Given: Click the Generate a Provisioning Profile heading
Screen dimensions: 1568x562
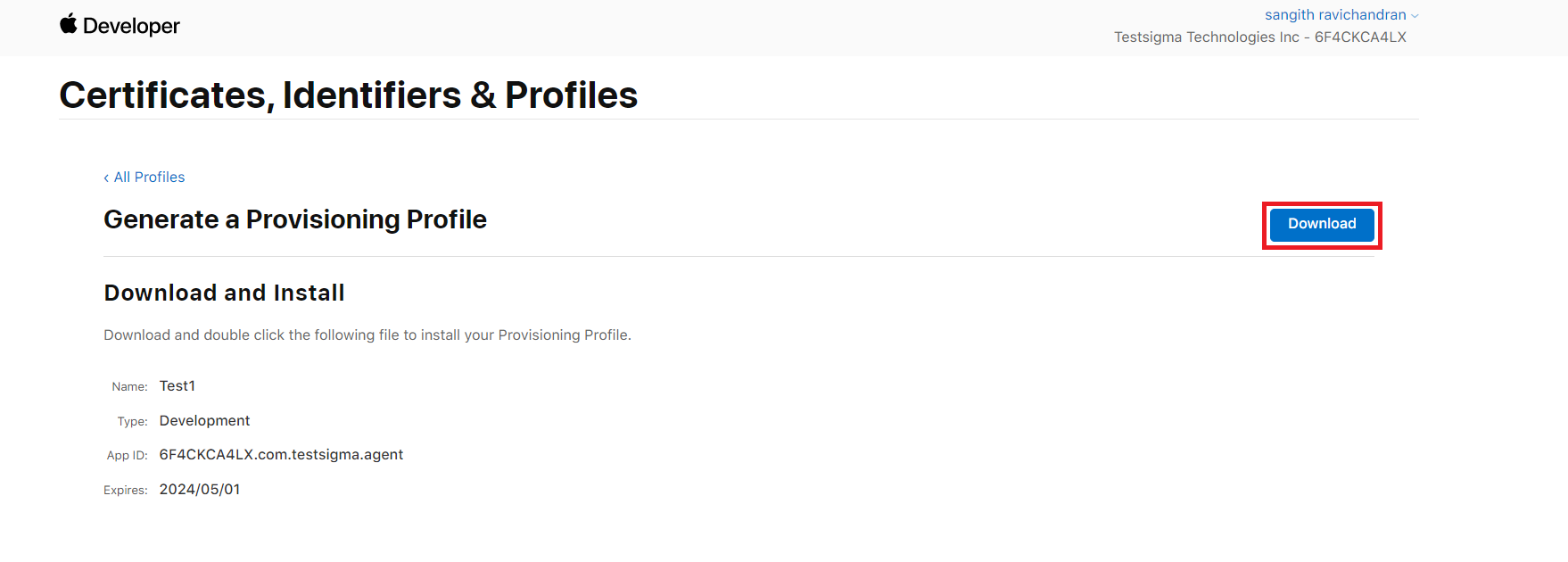Looking at the screenshot, I should pyautogui.click(x=295, y=219).
